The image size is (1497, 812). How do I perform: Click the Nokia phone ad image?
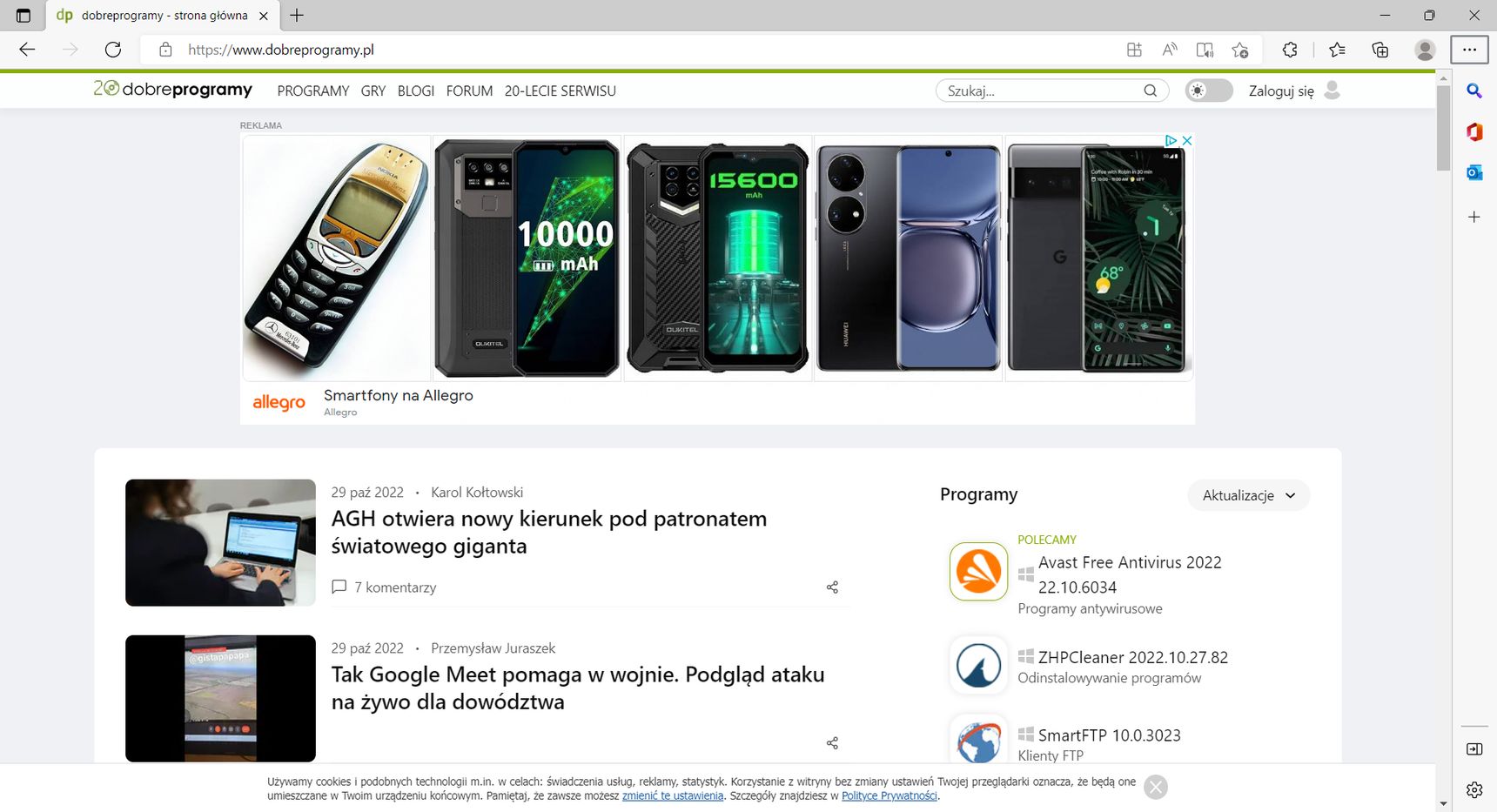337,258
